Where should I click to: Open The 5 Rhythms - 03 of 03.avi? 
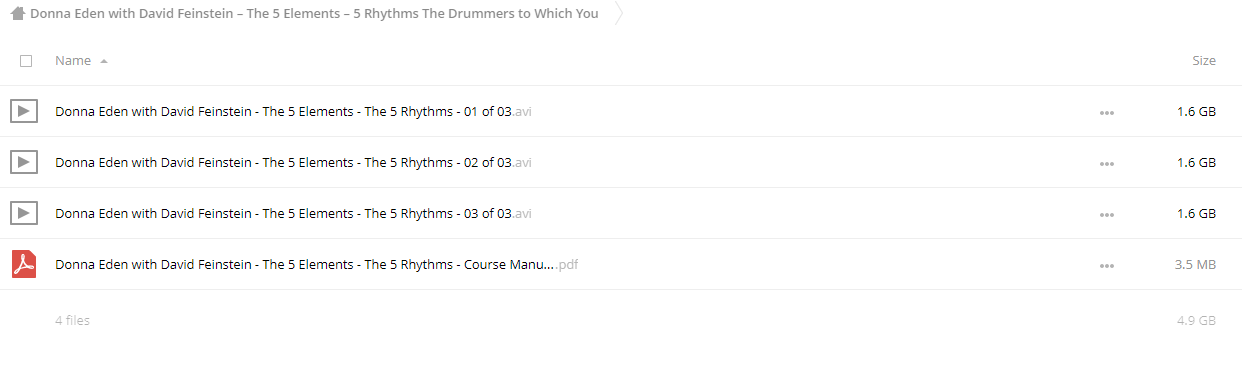pos(293,214)
